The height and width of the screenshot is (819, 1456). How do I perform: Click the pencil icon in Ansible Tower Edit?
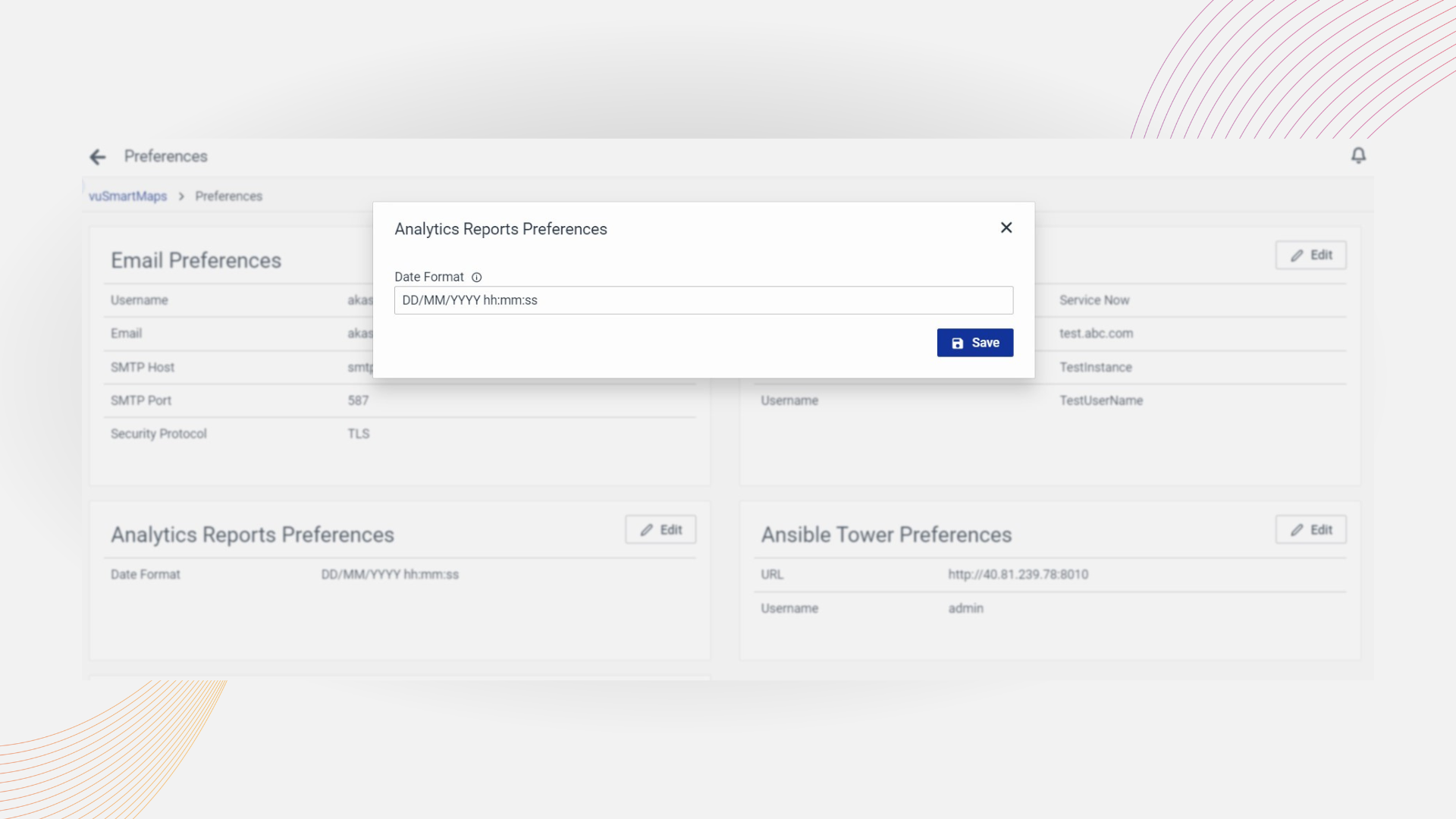1297,530
